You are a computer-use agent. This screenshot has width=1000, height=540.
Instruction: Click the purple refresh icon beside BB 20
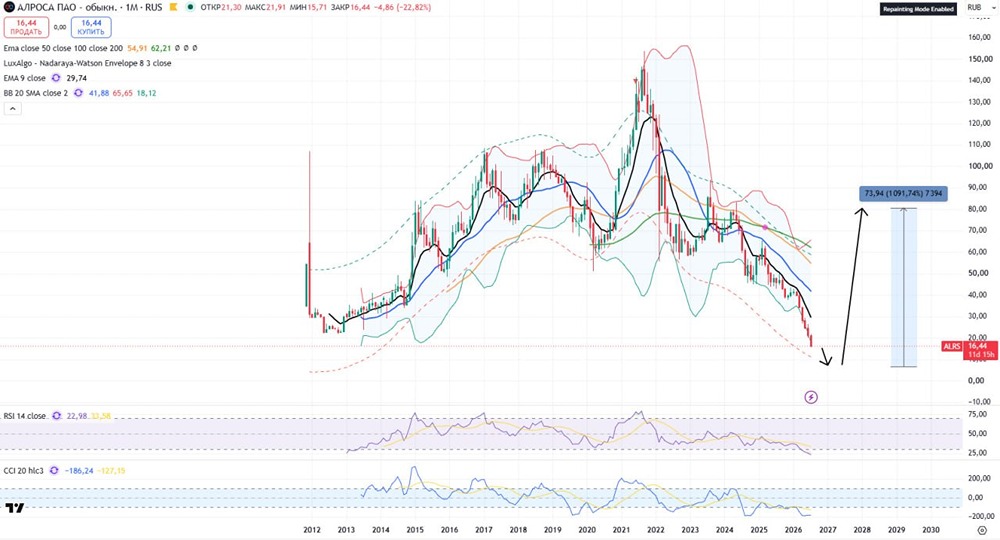[x=78, y=93]
